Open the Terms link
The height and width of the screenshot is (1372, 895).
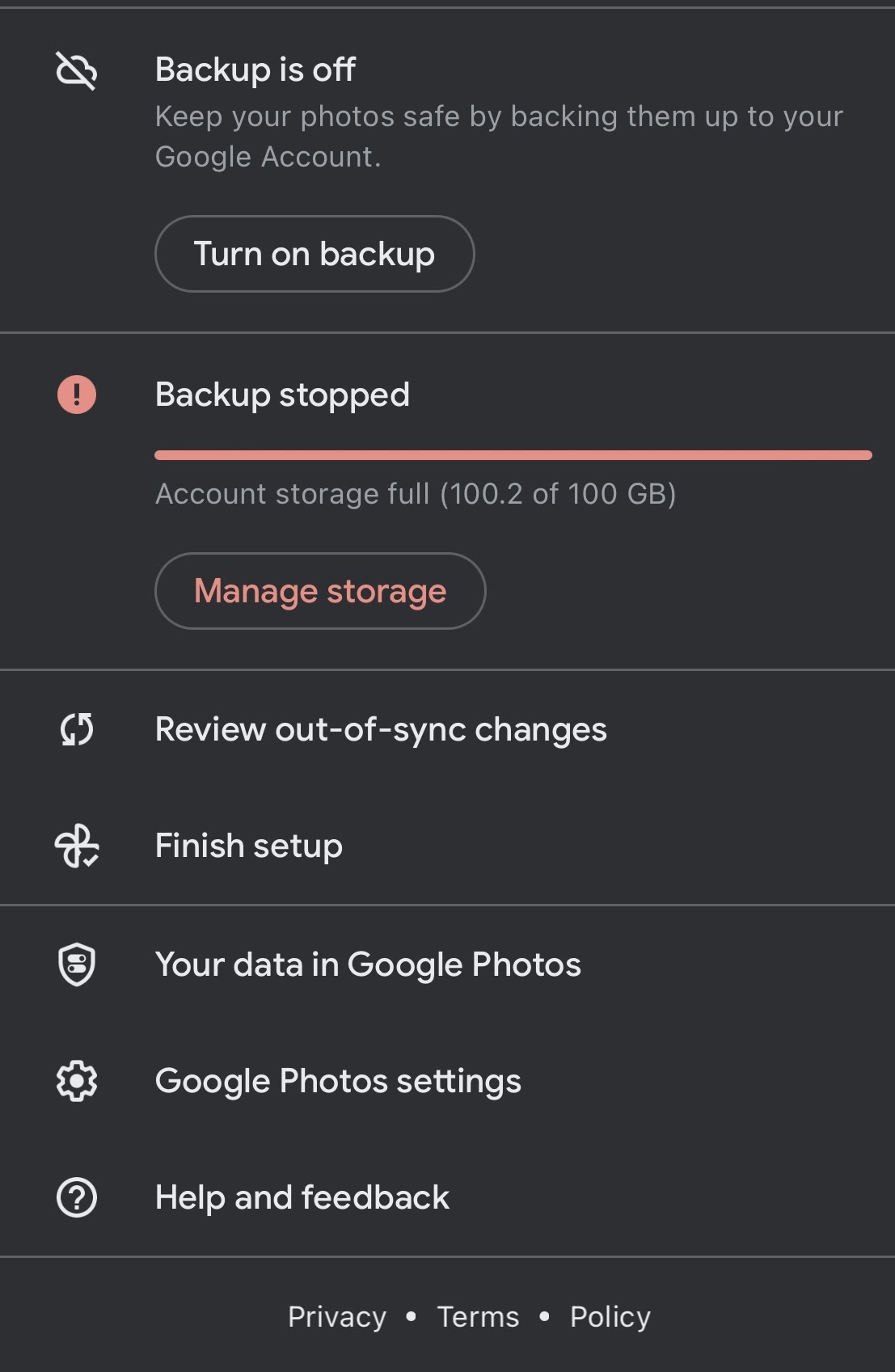[478, 1317]
